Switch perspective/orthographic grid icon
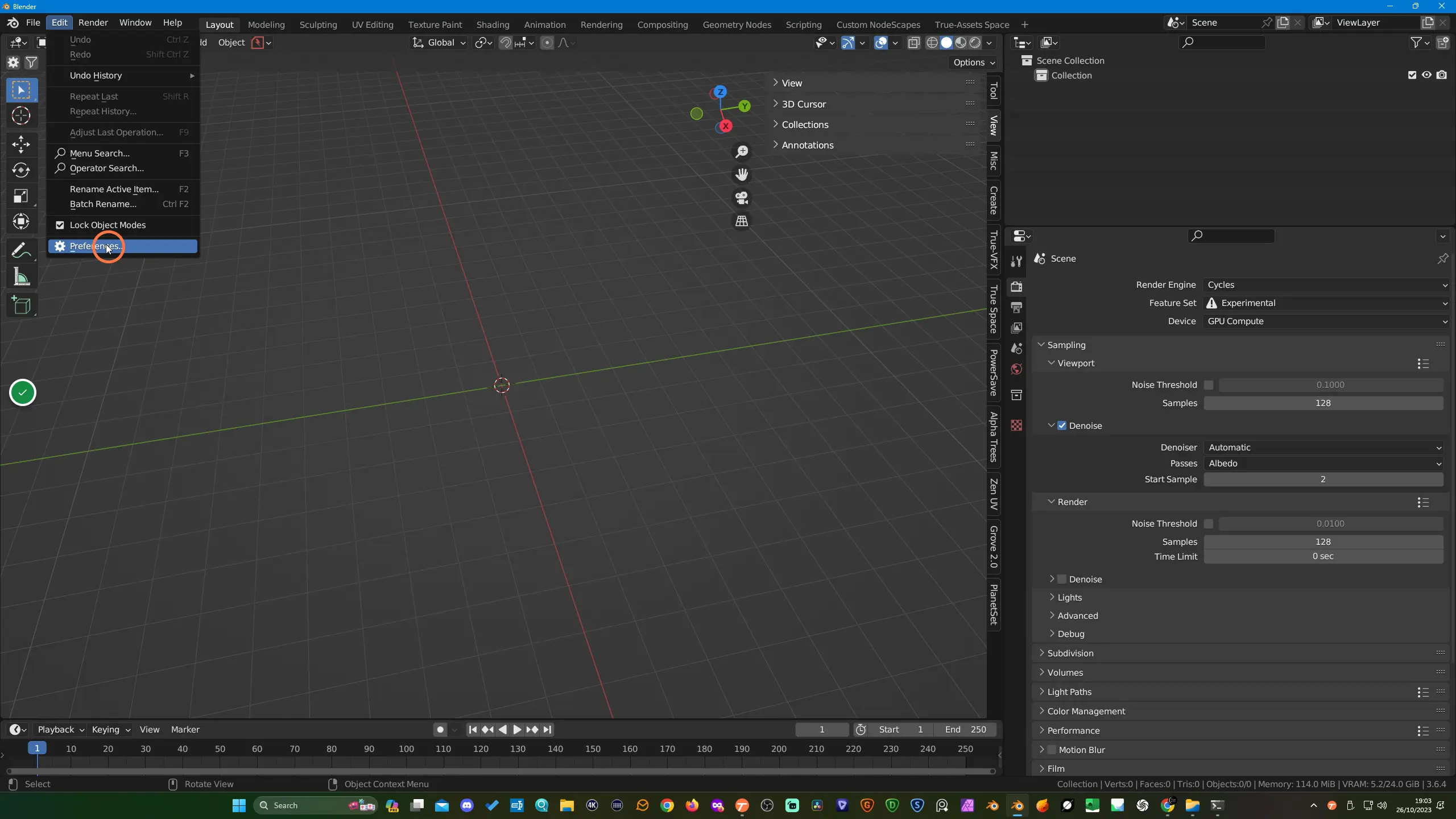This screenshot has width=1456, height=819. coord(742,221)
